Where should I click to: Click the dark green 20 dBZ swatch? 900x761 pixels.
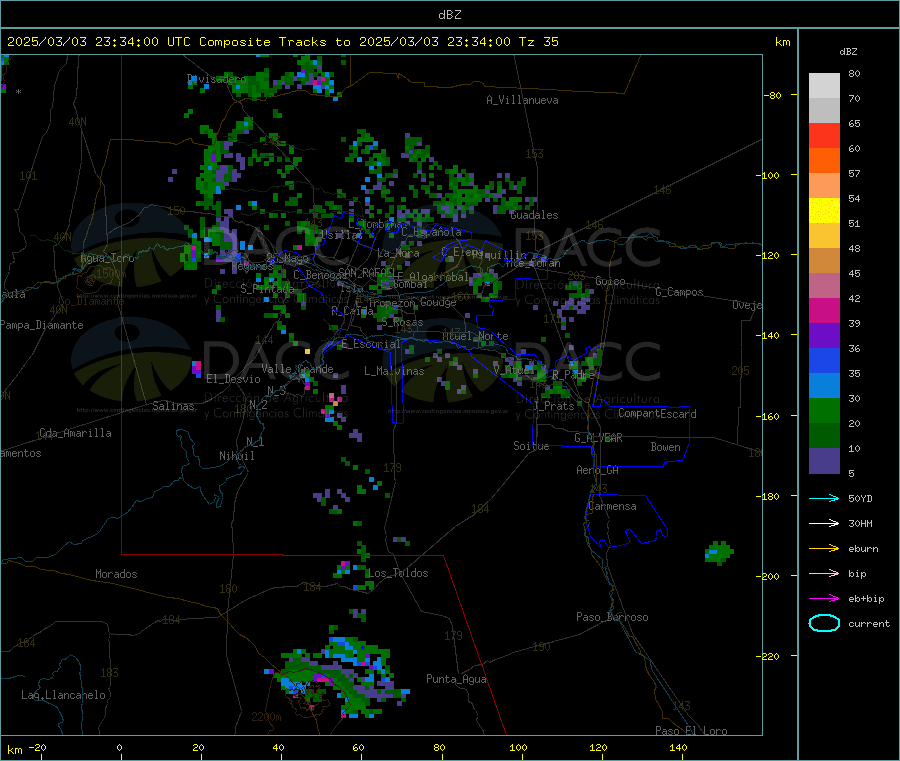(x=824, y=435)
